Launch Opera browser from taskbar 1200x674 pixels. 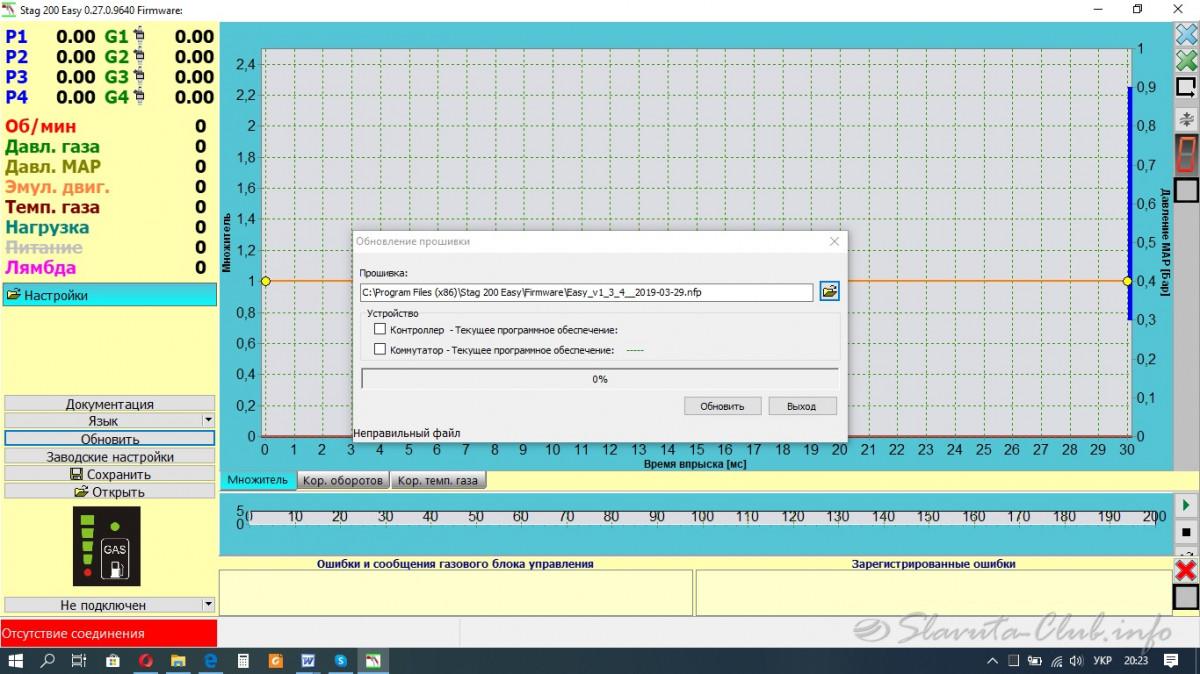pyautogui.click(x=146, y=661)
